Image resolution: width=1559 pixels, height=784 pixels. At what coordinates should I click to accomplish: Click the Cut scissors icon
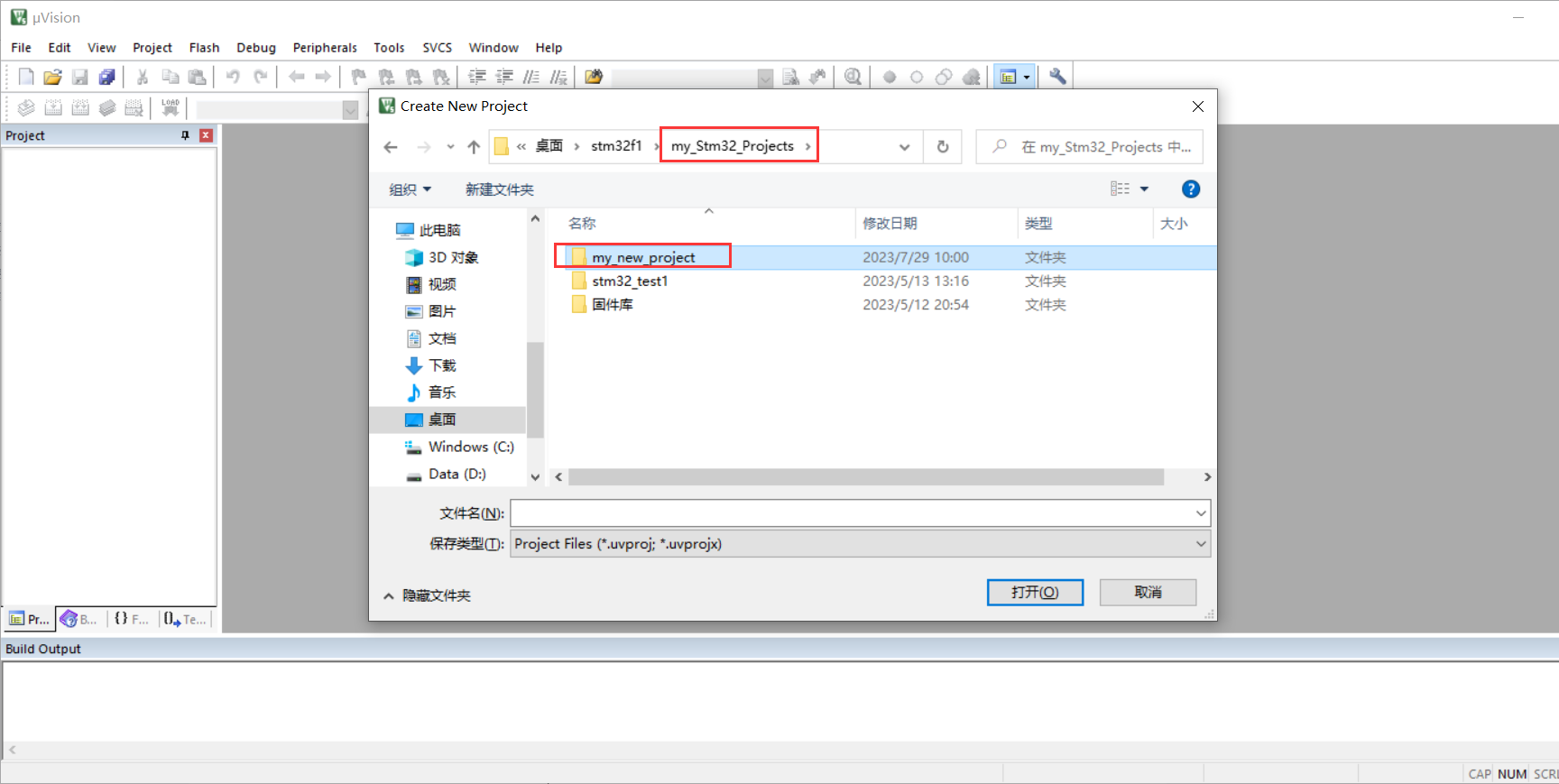(x=143, y=77)
